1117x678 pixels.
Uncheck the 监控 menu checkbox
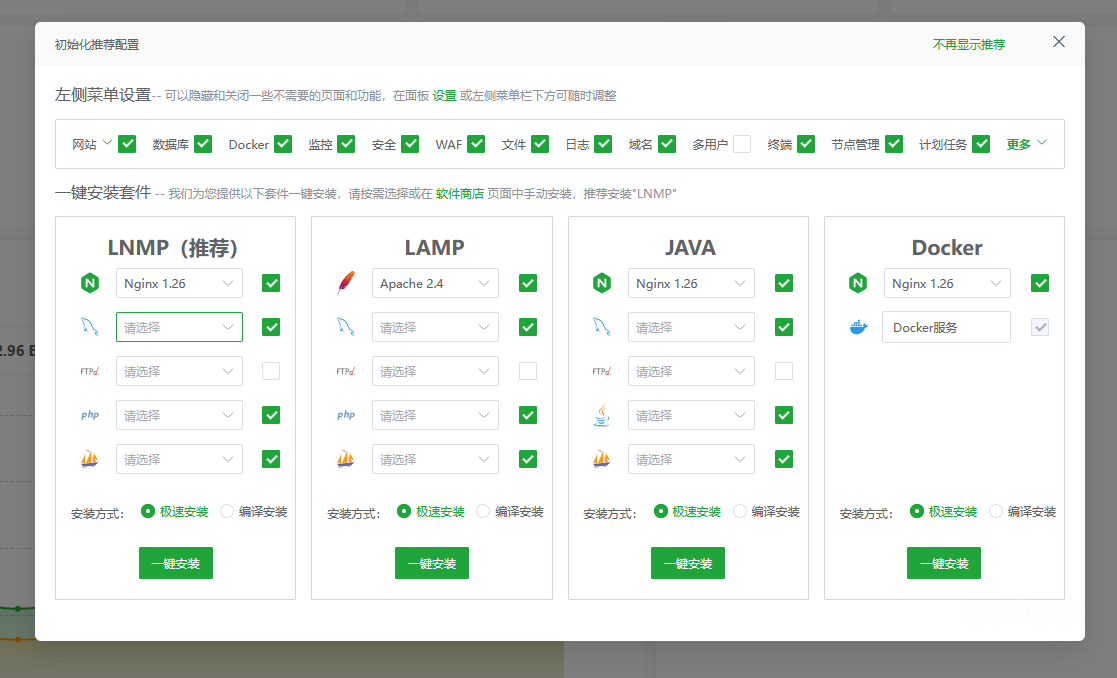tap(346, 144)
